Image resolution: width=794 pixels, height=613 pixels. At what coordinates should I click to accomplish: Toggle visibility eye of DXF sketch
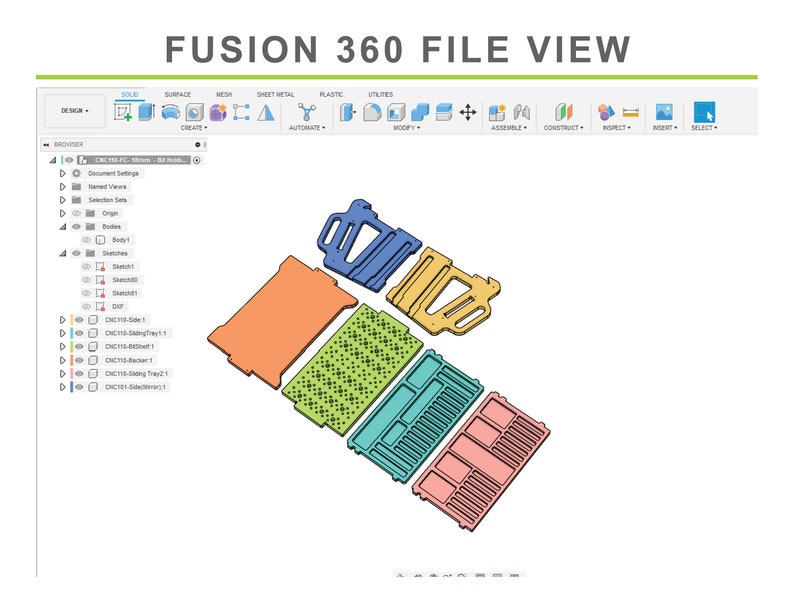pos(87,306)
